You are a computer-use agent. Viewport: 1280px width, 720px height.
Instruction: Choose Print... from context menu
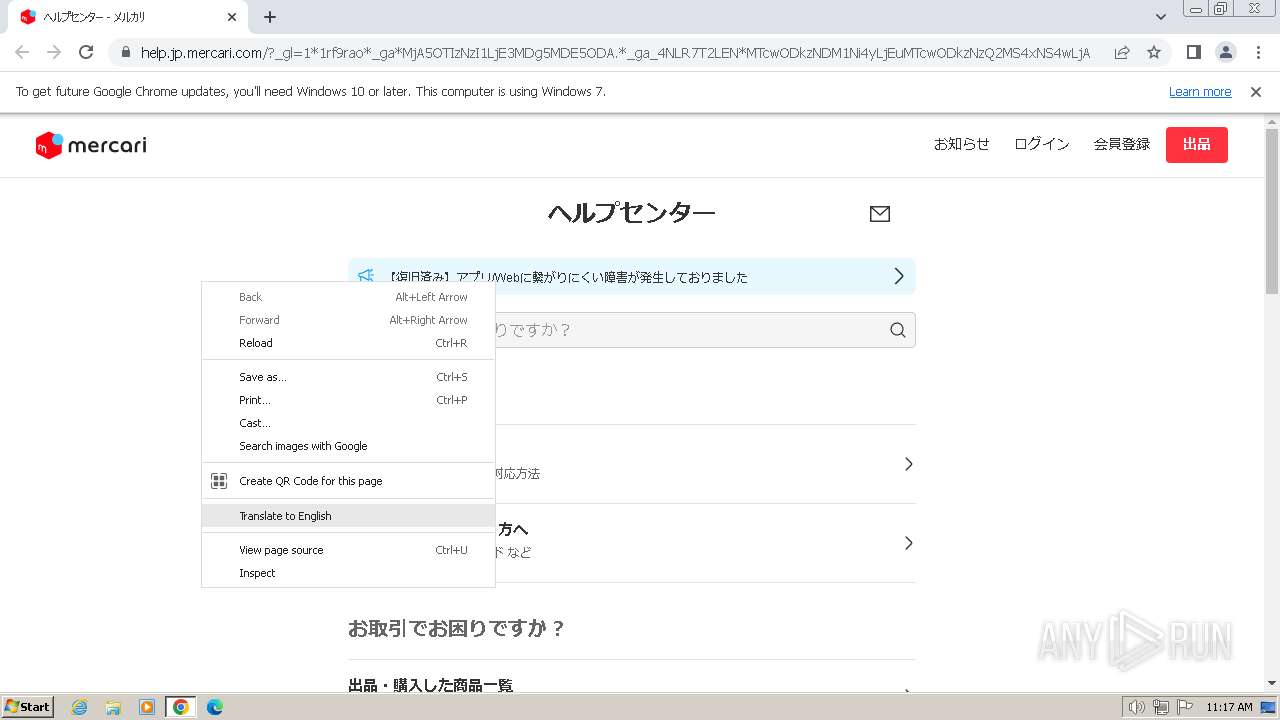point(348,400)
